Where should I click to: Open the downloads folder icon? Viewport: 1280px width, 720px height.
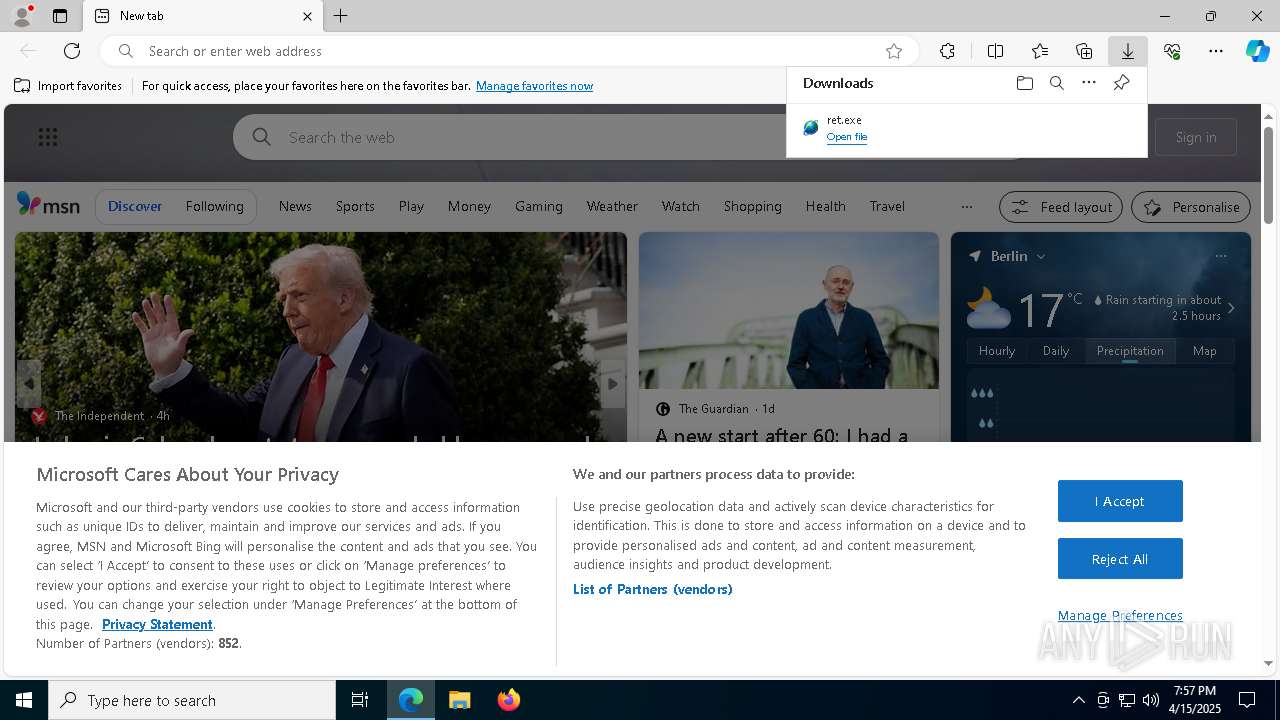[1024, 83]
